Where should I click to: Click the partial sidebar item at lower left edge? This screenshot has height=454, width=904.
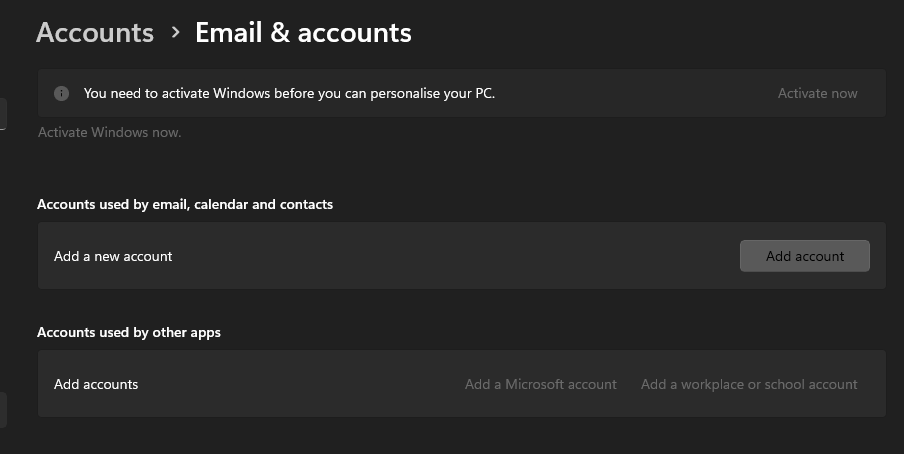tap(3, 409)
